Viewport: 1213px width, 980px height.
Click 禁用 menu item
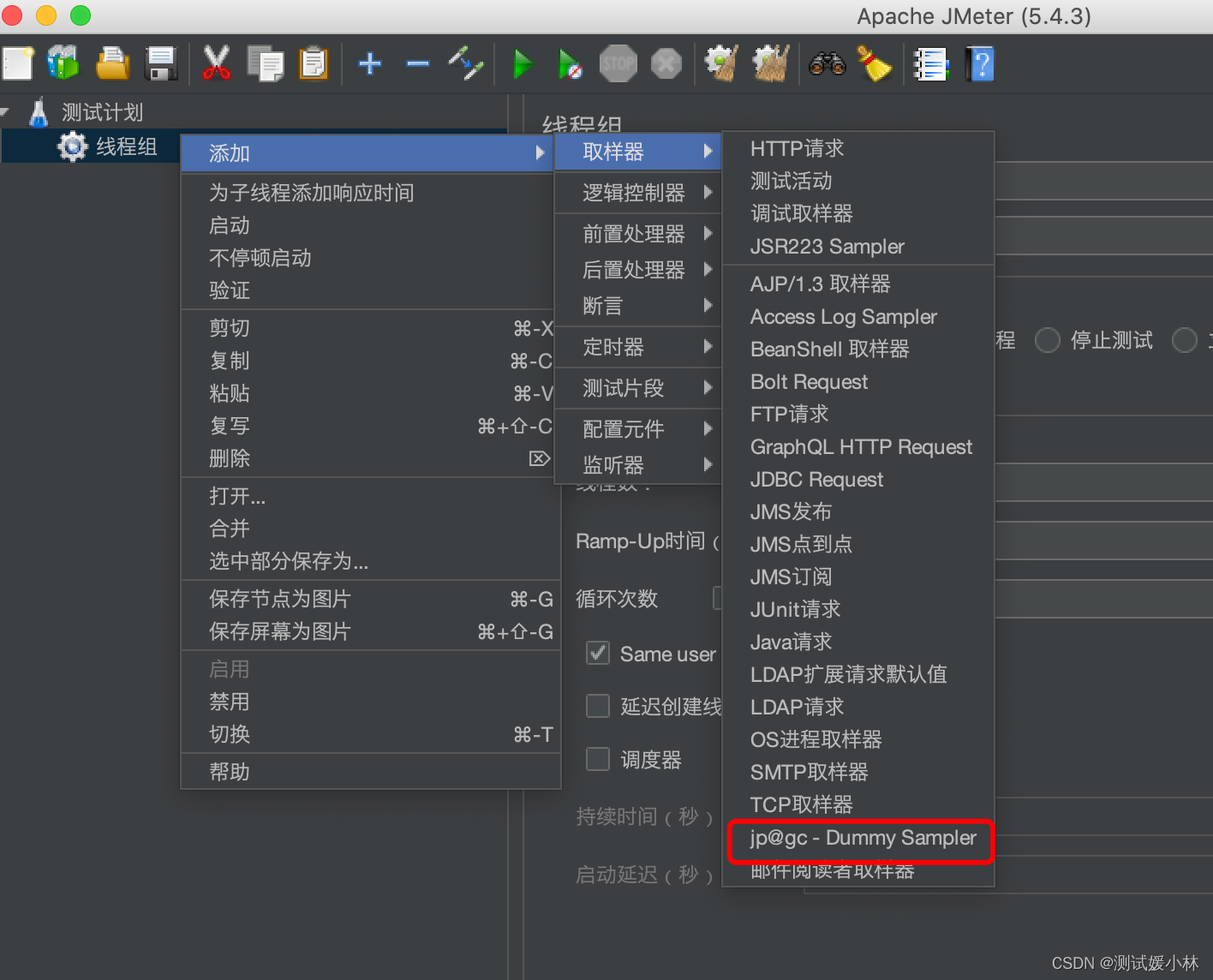371,702
